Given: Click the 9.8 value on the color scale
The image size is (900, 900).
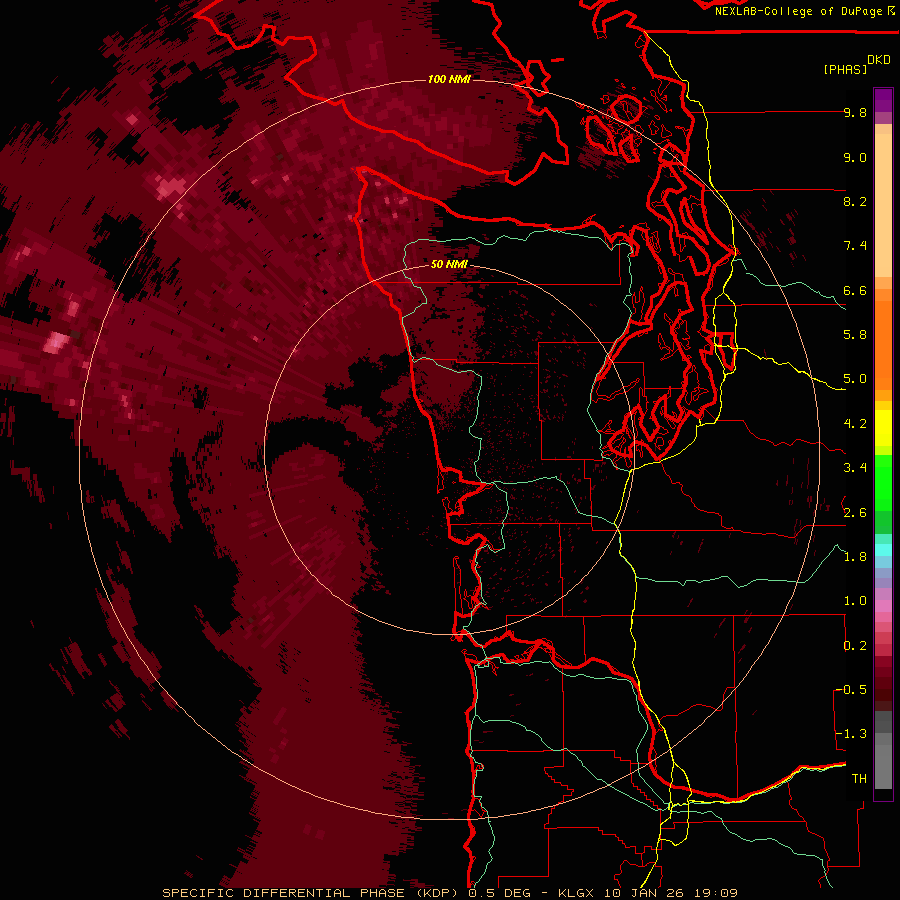Looking at the screenshot, I should pos(855,112).
